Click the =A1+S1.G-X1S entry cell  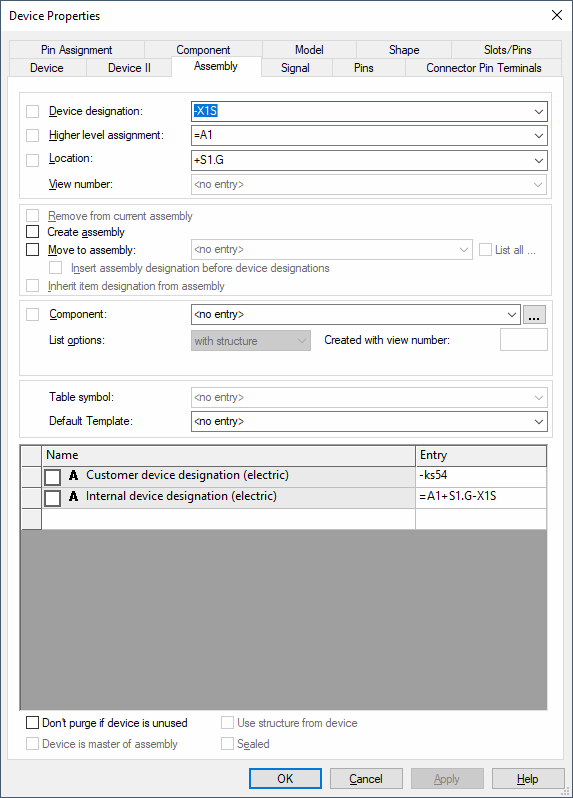click(481, 498)
